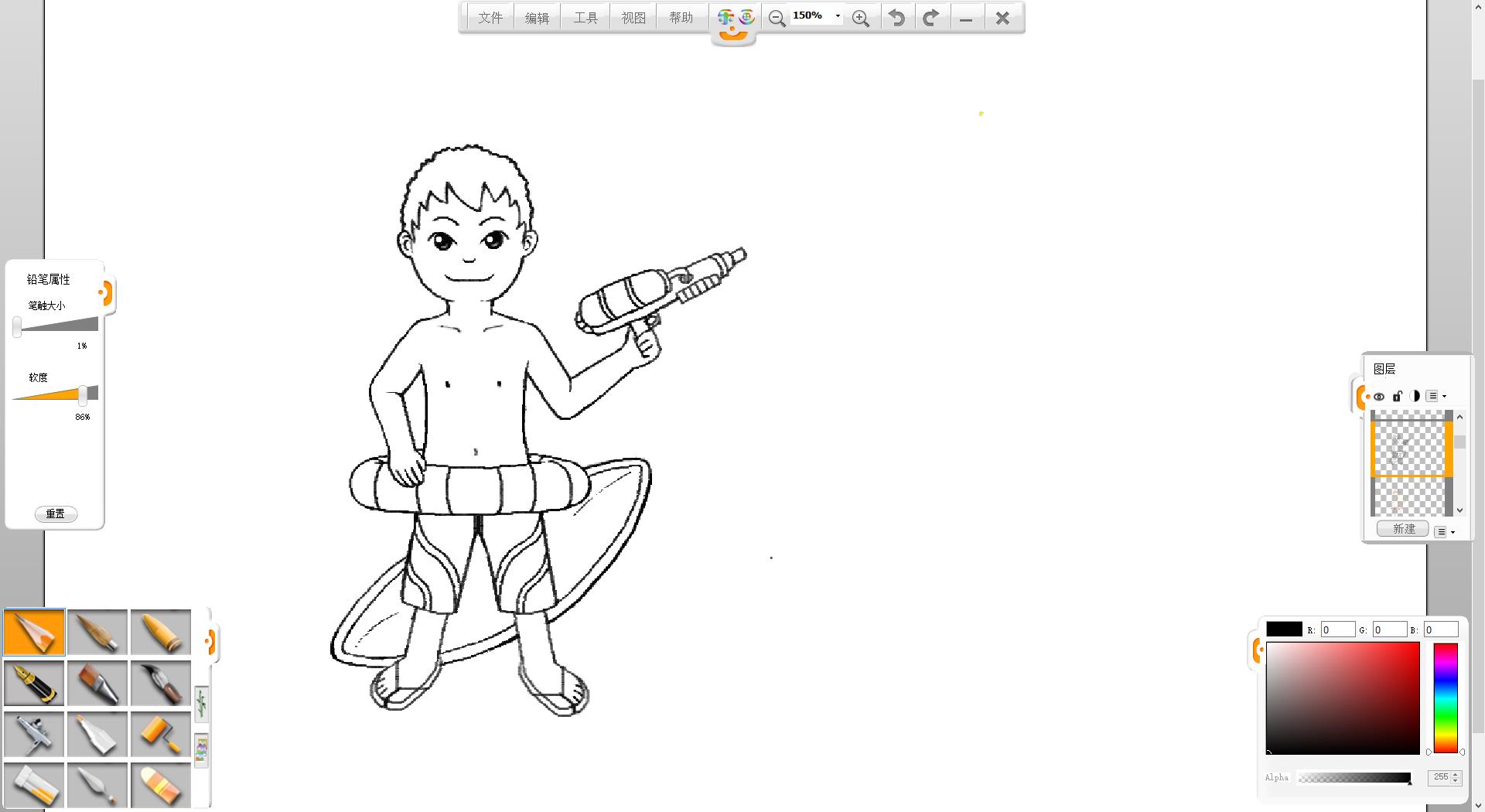Click 新建 to create a layer
The height and width of the screenshot is (812, 1485).
[x=1403, y=529]
